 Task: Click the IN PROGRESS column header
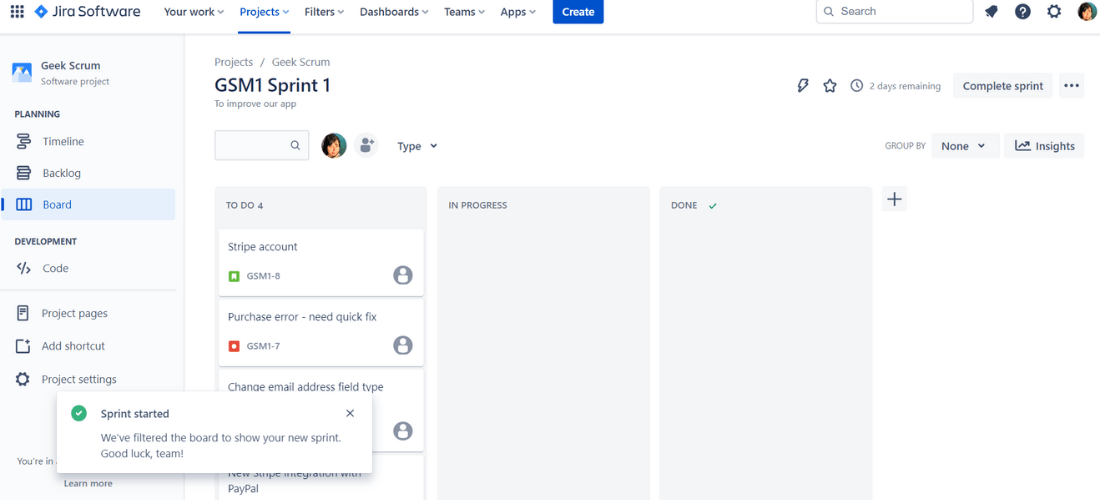(477, 205)
